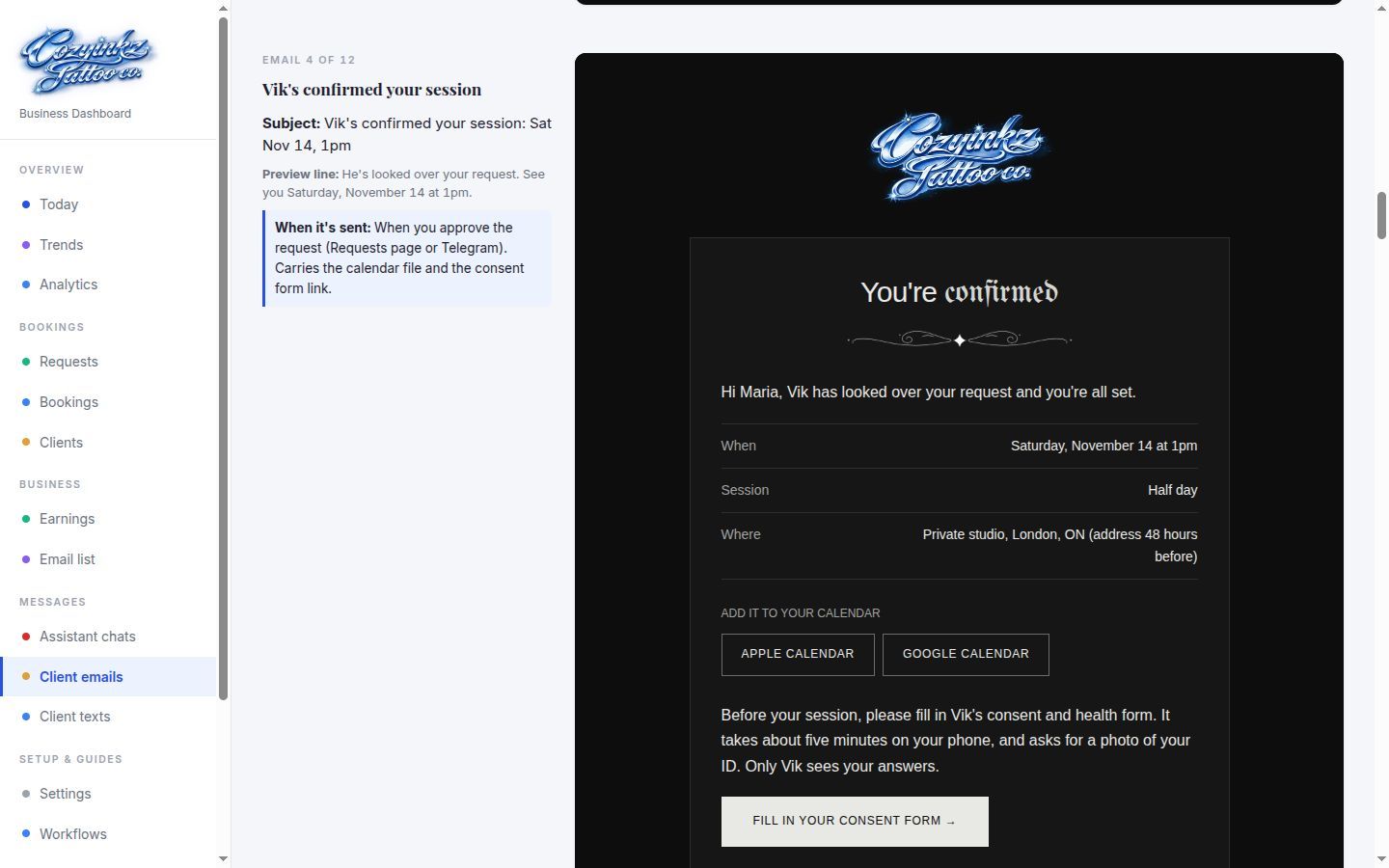The width and height of the screenshot is (1389, 868).
Task: Open the Today page in sidebar
Action: pos(108,204)
